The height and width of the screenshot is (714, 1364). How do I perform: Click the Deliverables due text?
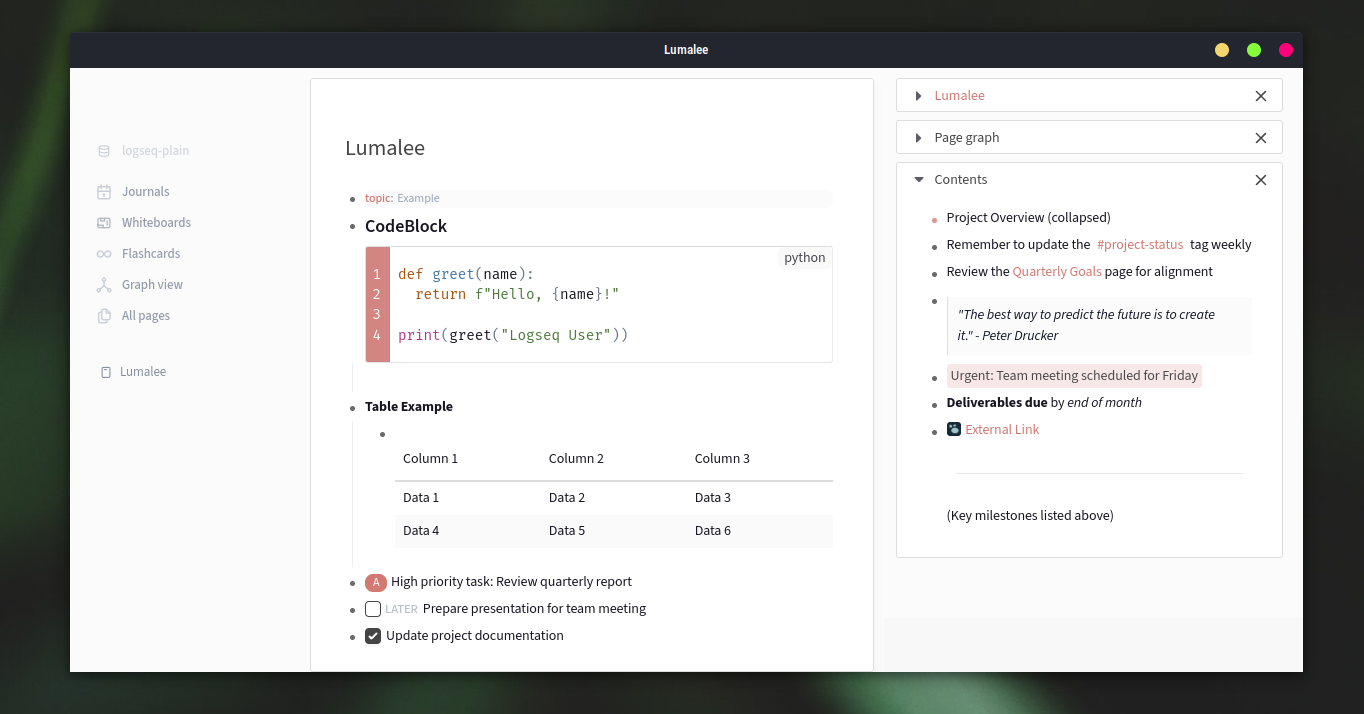[x=997, y=403]
